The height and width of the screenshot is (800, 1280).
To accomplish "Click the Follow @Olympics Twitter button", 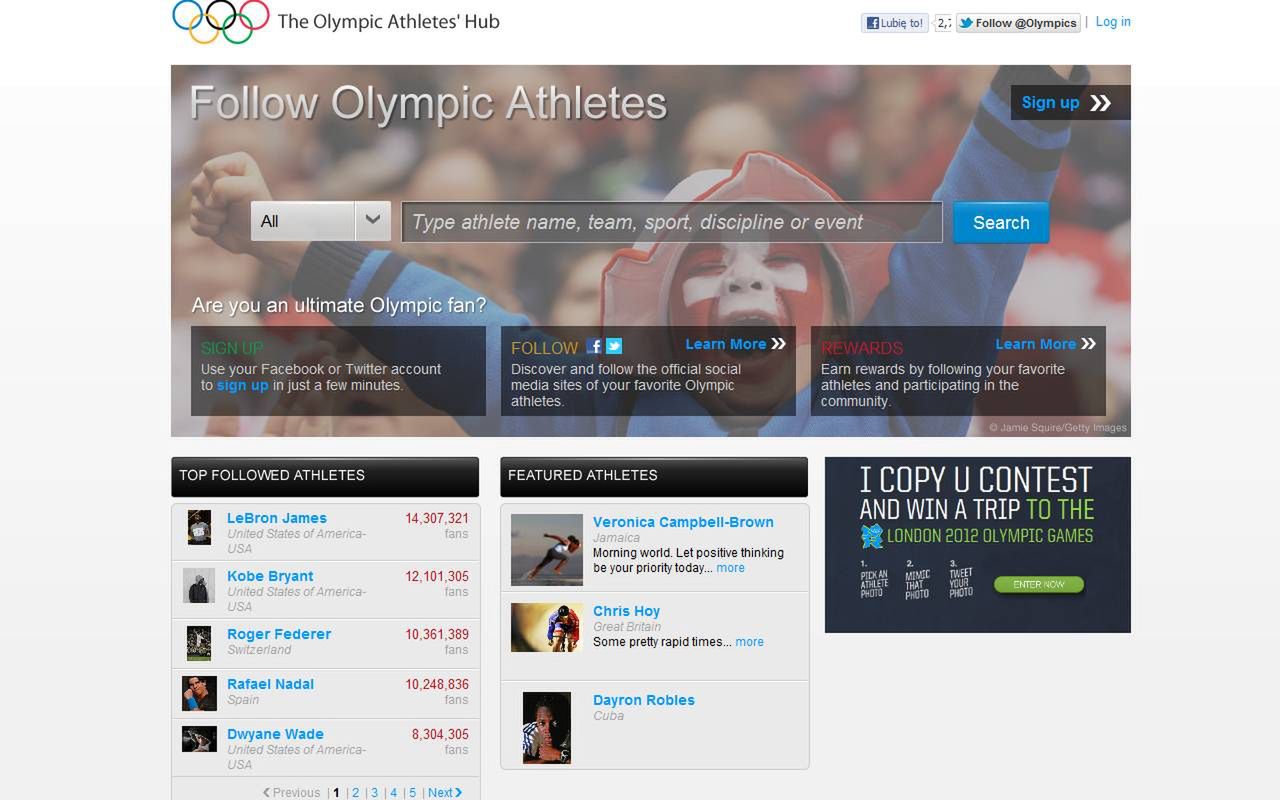I will pos(1018,23).
